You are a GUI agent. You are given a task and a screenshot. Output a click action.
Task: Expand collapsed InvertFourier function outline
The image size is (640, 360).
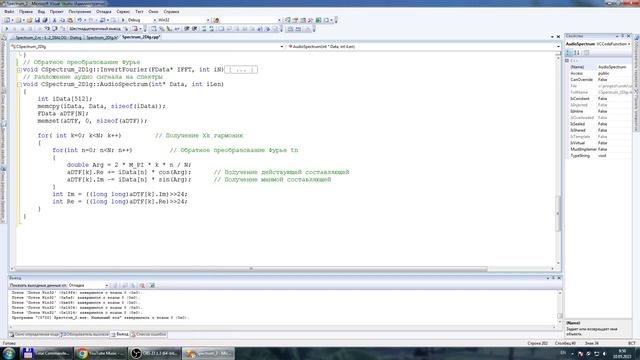(x=19, y=70)
